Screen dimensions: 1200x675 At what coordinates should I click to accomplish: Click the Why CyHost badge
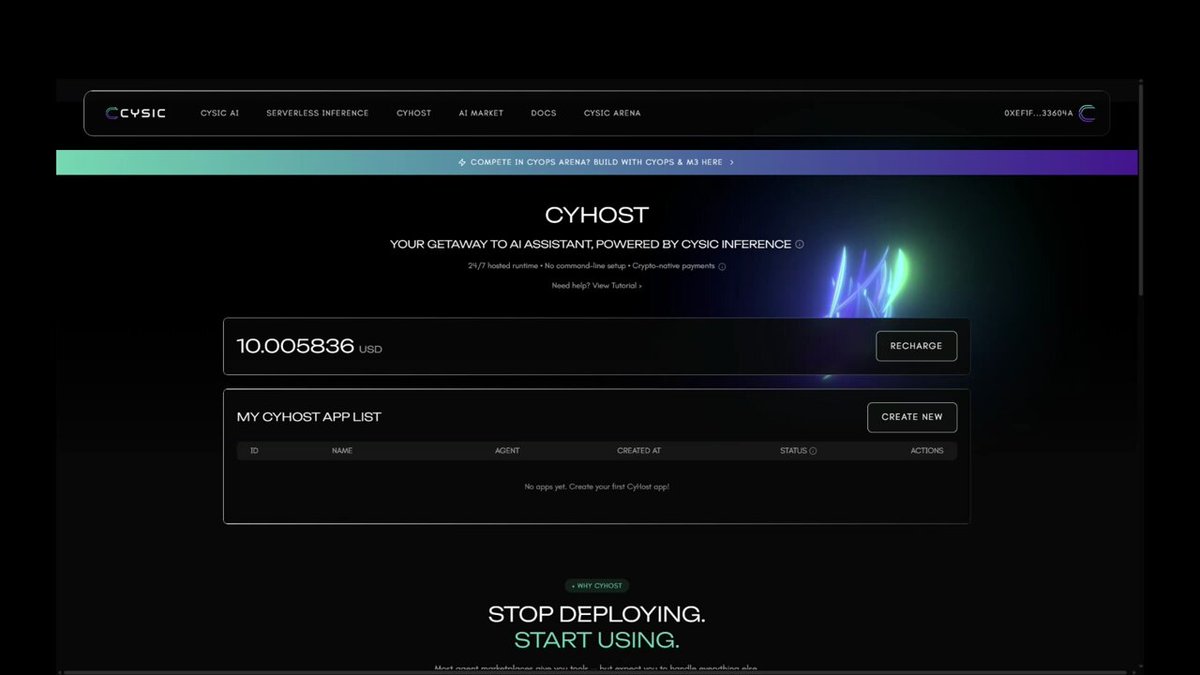pos(597,586)
